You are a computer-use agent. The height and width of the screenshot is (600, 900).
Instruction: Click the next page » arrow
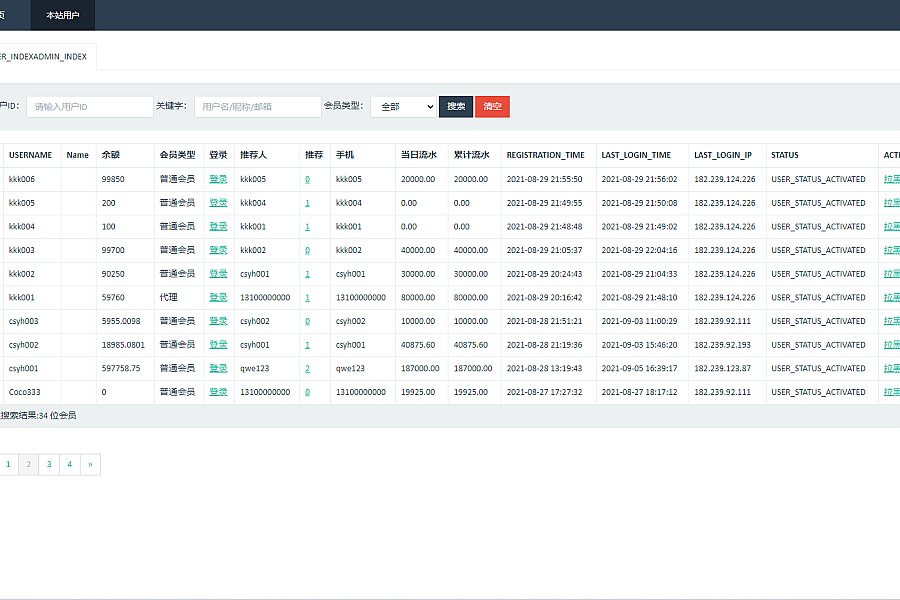[90, 464]
